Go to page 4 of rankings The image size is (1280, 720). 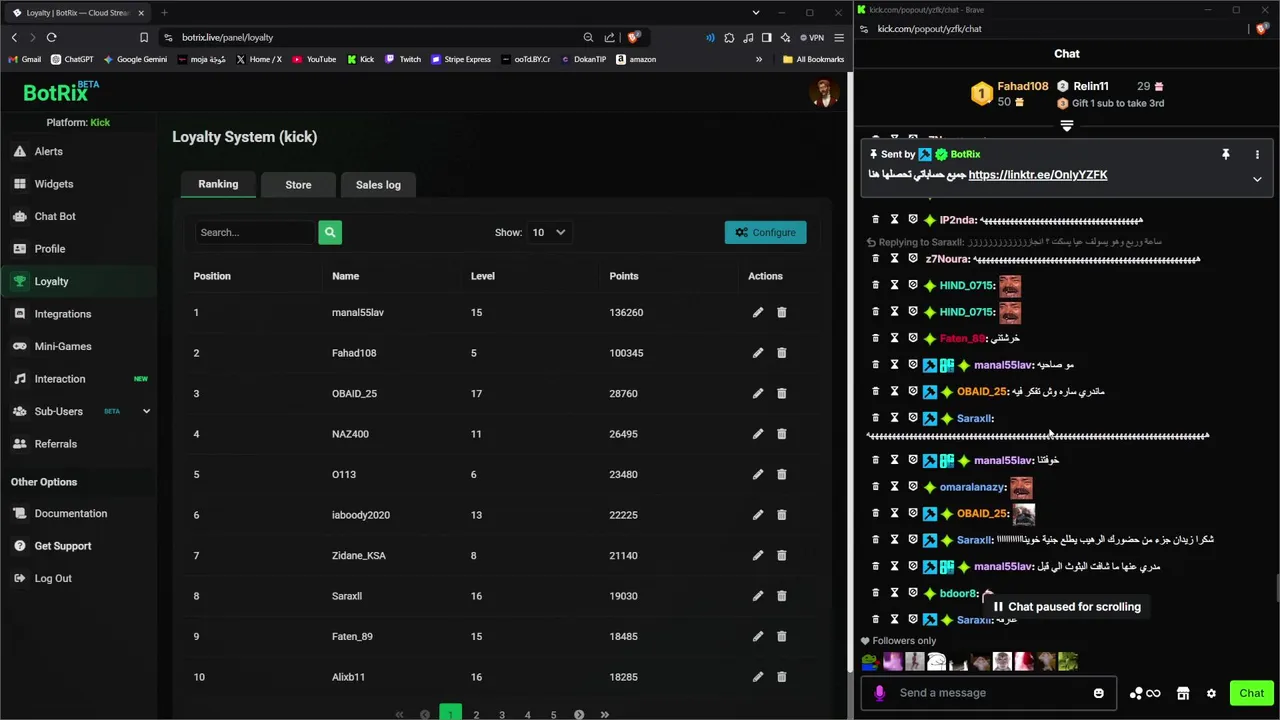point(528,714)
